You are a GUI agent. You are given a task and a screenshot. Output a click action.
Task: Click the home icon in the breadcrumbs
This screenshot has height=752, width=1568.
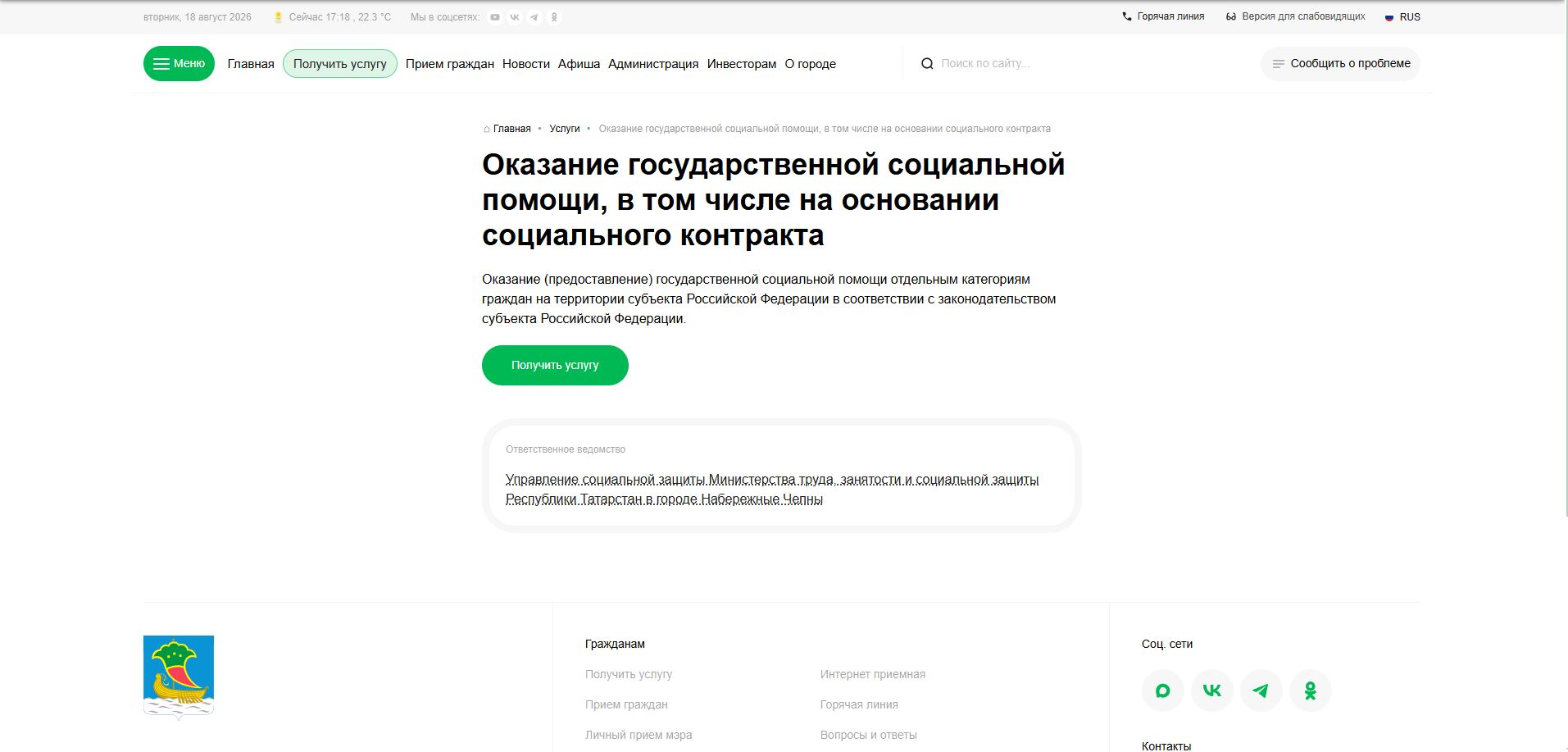point(487,129)
